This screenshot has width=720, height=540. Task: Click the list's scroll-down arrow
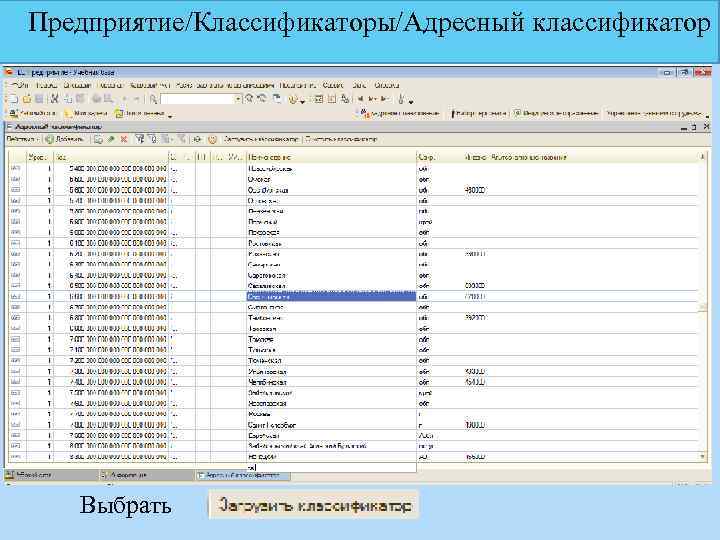[703, 456]
